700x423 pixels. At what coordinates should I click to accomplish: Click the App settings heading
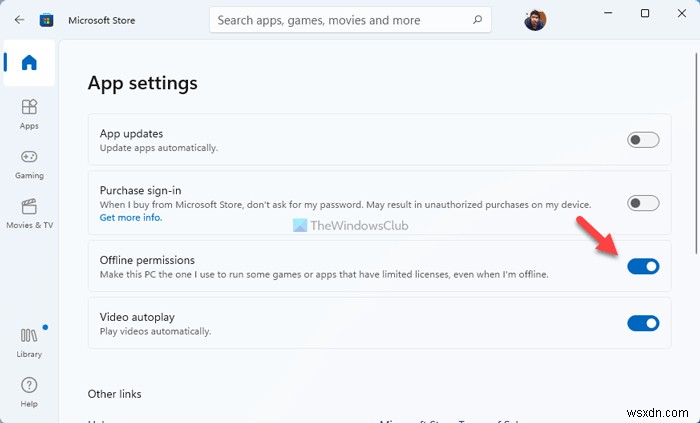142,83
